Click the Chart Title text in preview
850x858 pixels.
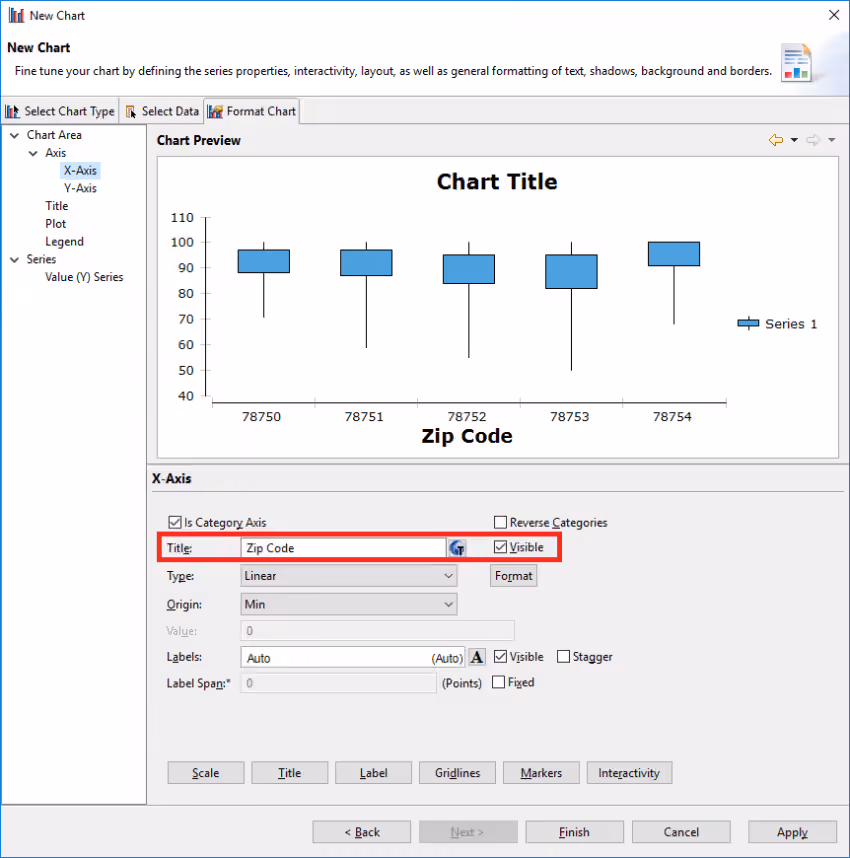[497, 182]
